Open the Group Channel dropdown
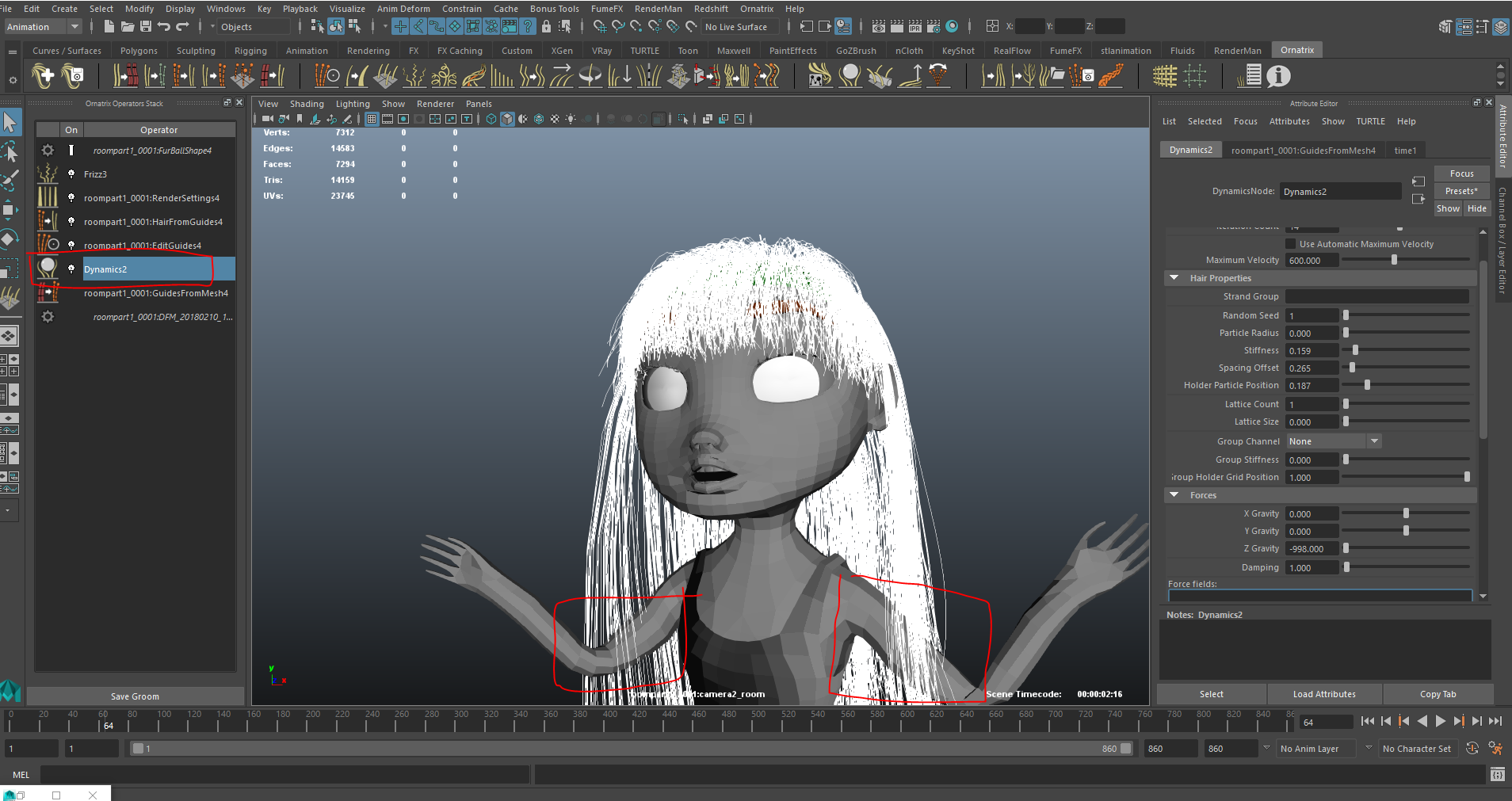Viewport: 1512px width, 801px height. [x=1334, y=441]
